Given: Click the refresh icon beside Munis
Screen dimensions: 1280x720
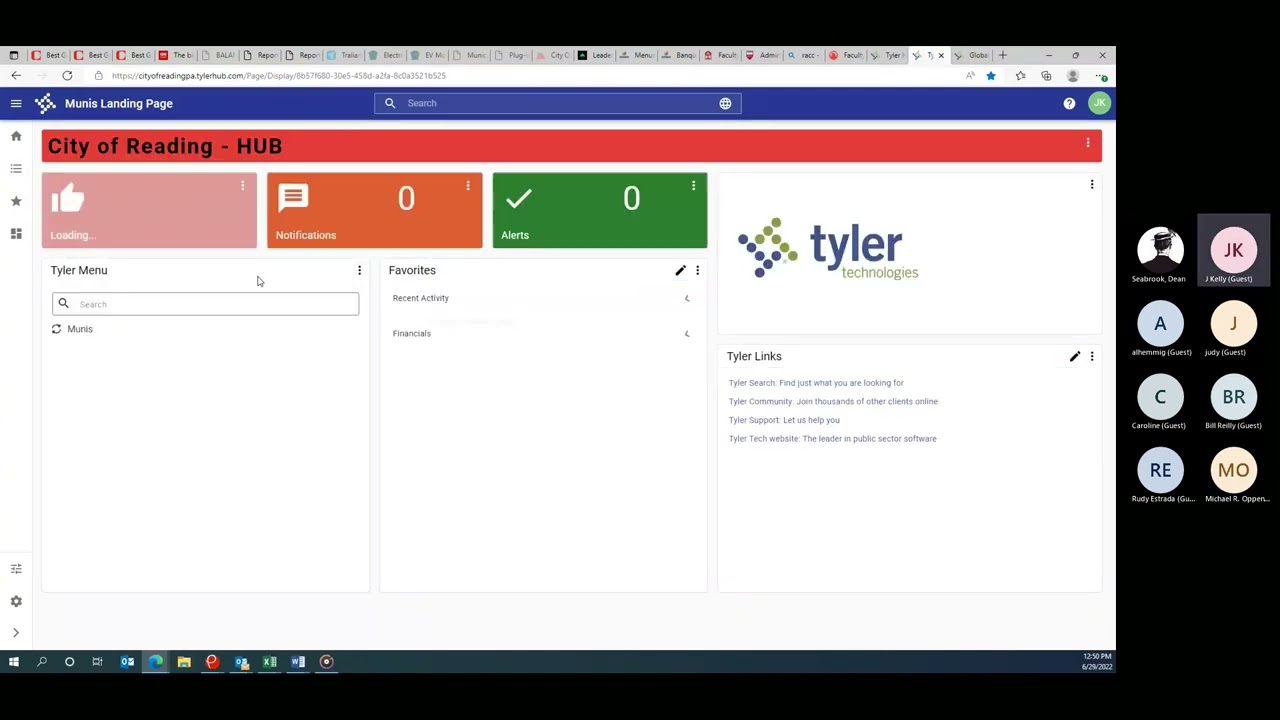Looking at the screenshot, I should [56, 329].
